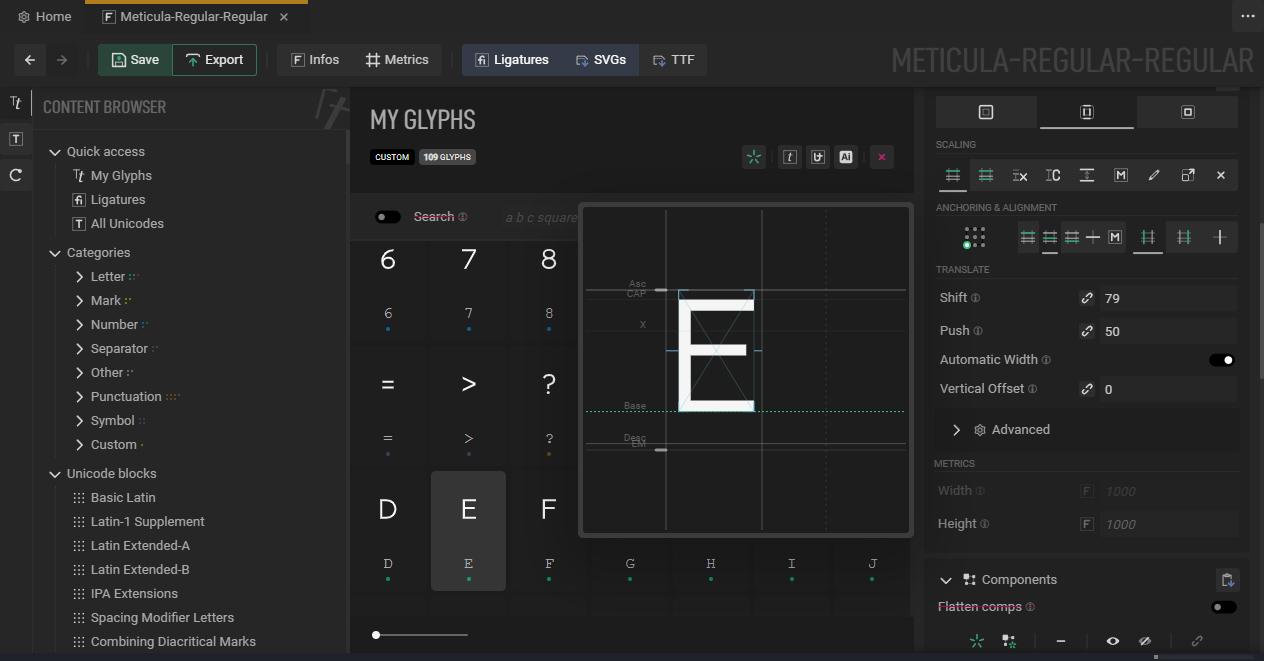Click the back arrow in the toolbar

tap(30, 60)
